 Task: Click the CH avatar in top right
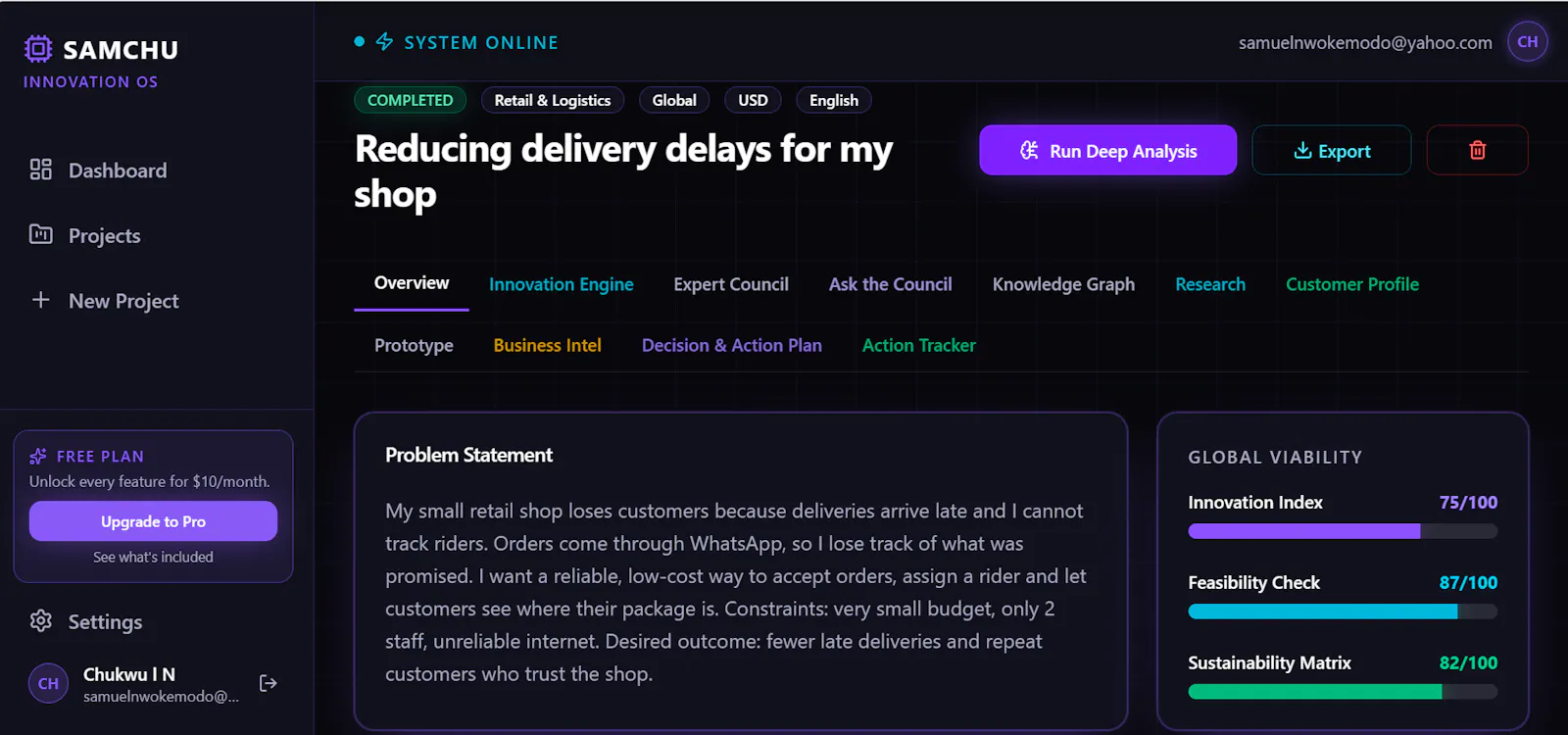[x=1527, y=41]
